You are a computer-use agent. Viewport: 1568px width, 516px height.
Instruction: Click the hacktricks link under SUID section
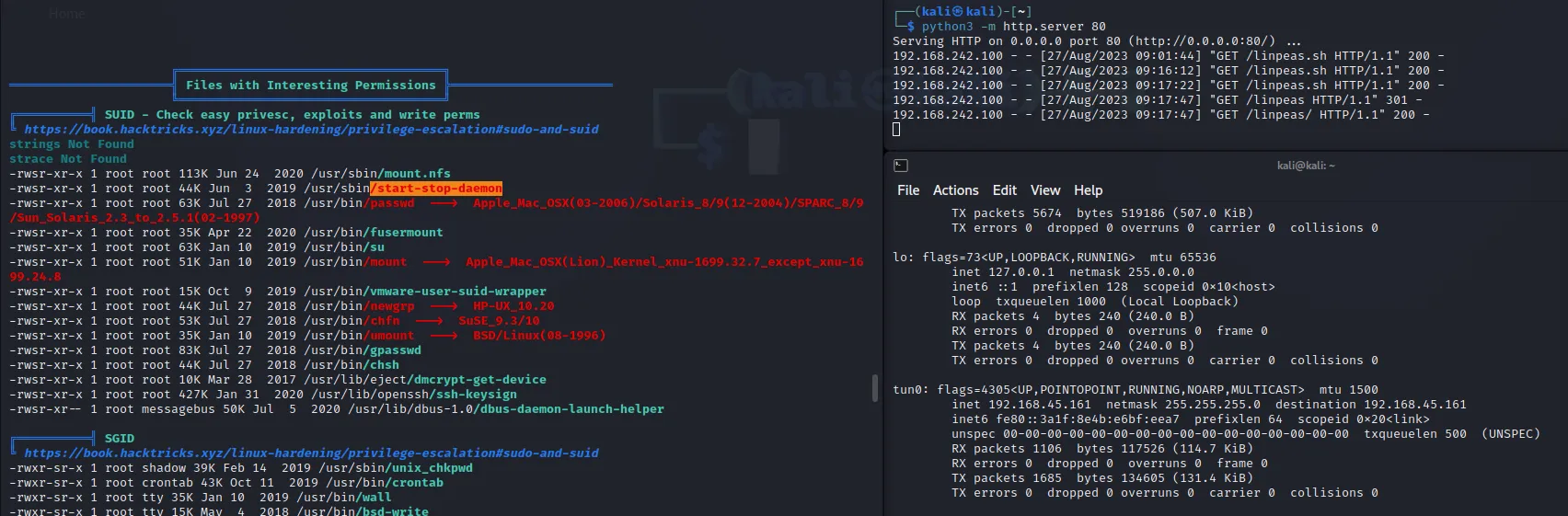[311, 130]
